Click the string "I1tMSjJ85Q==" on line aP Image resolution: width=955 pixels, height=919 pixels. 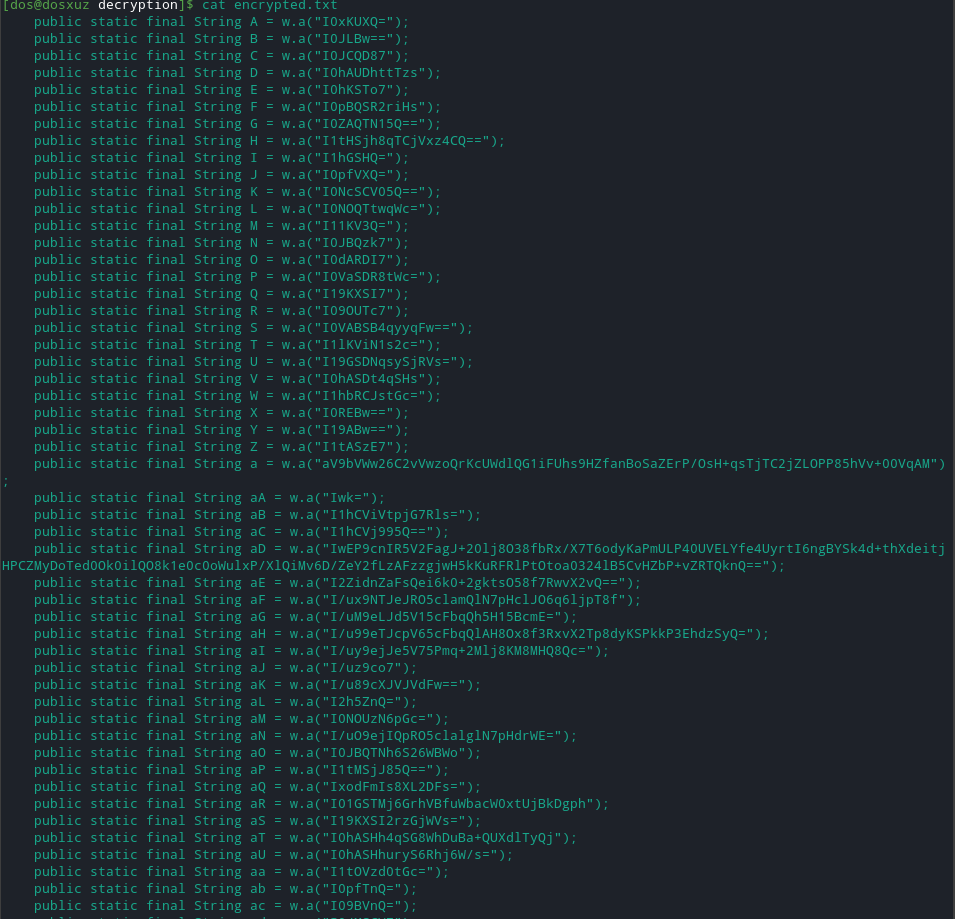tap(378, 770)
